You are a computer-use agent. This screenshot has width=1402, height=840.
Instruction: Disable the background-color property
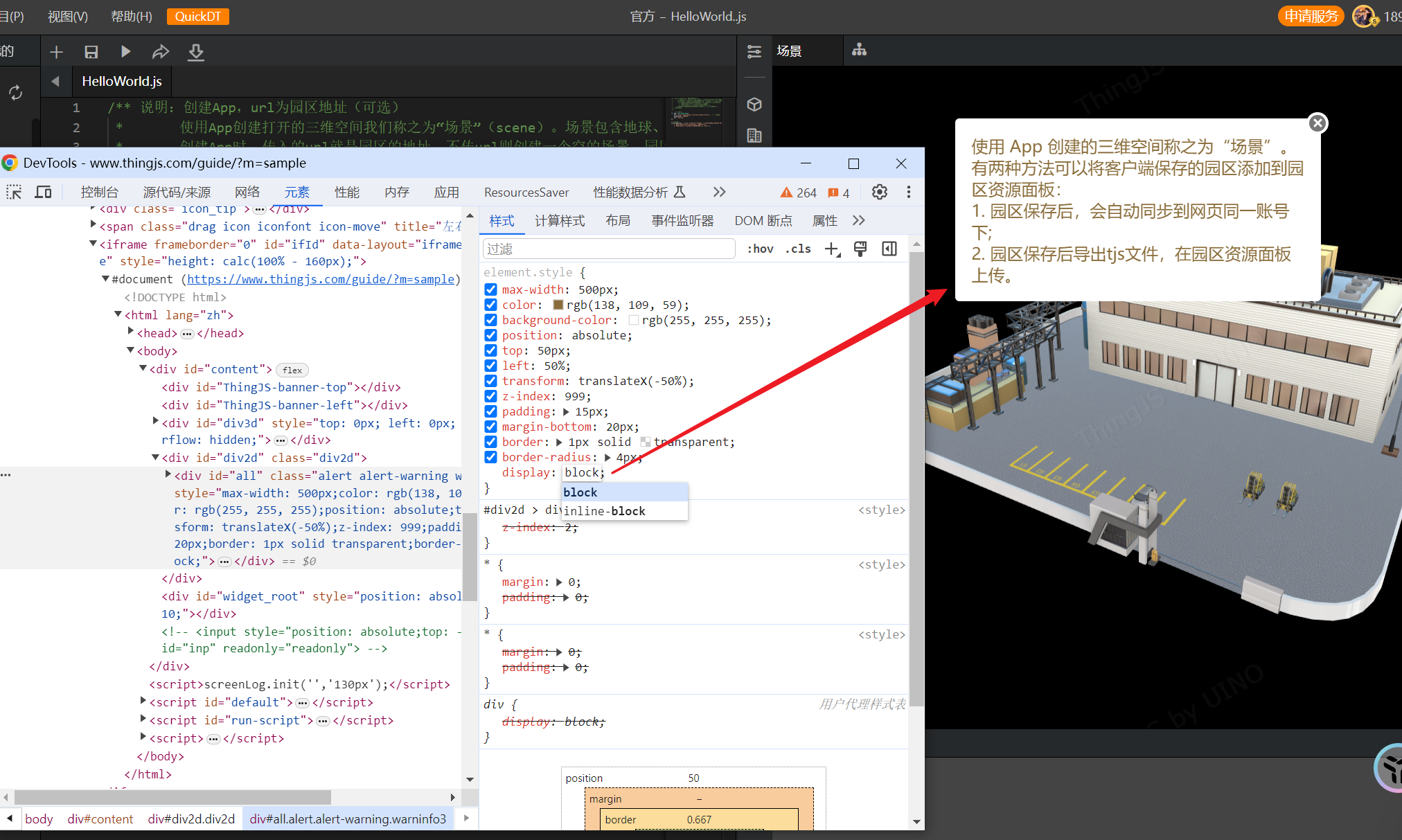[490, 320]
